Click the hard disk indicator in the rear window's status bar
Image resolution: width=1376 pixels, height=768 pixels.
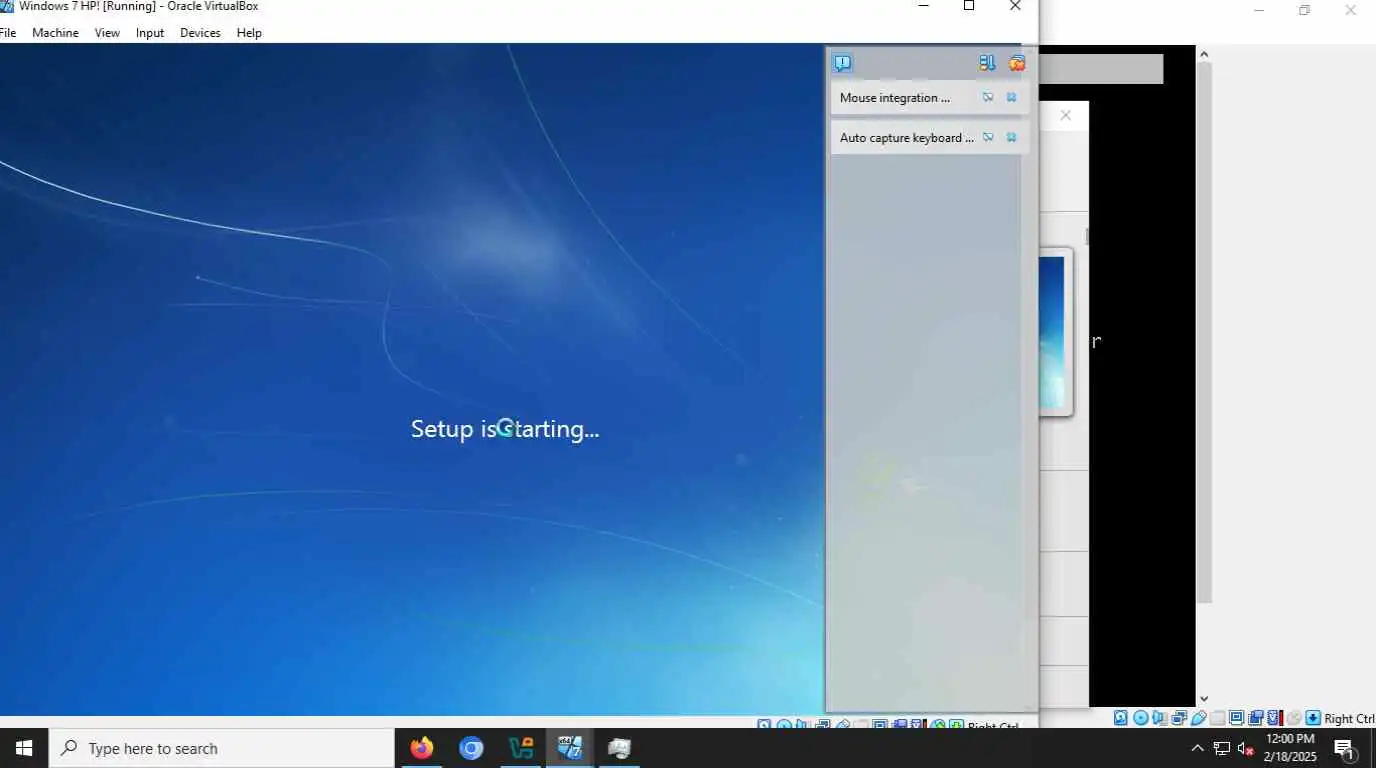(1121, 718)
